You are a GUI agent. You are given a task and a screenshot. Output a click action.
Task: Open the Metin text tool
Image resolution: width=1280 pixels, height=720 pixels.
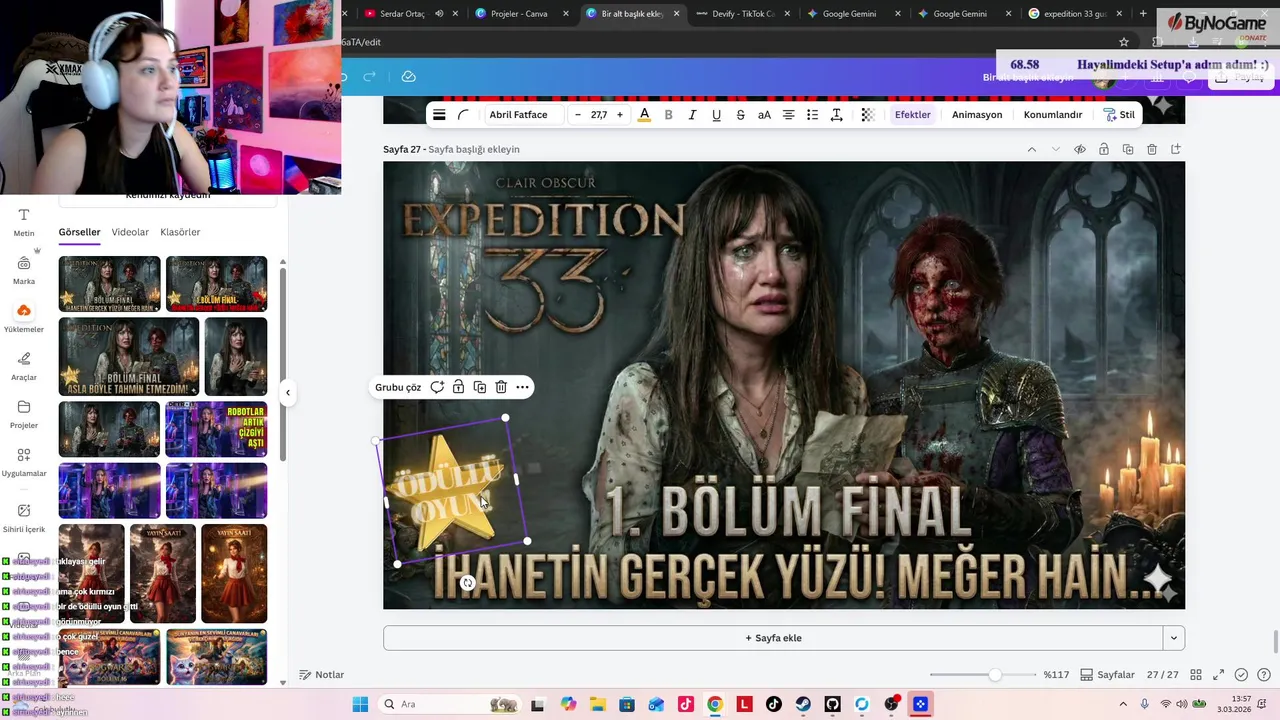point(24,222)
